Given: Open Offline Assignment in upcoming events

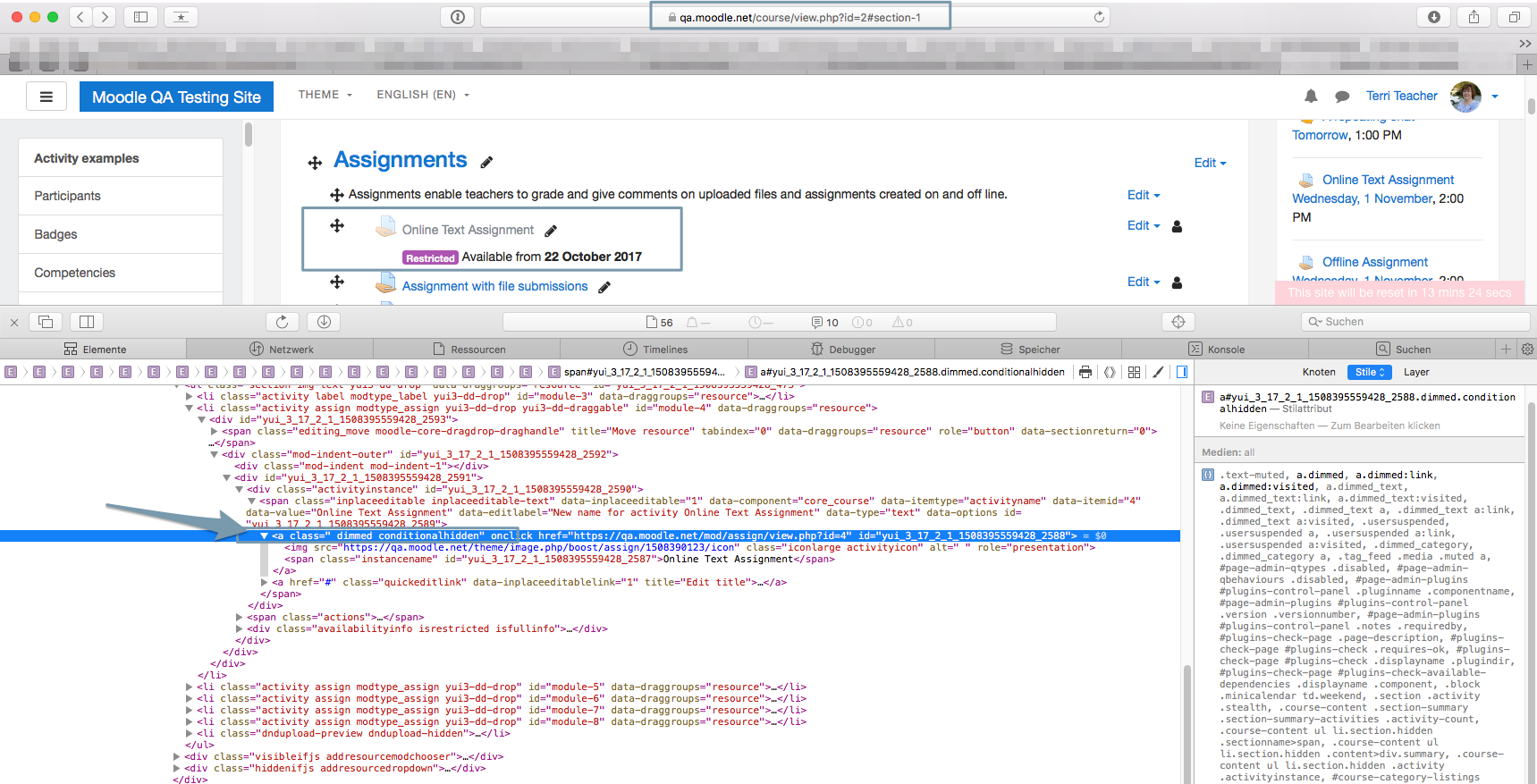Looking at the screenshot, I should [x=1375, y=262].
